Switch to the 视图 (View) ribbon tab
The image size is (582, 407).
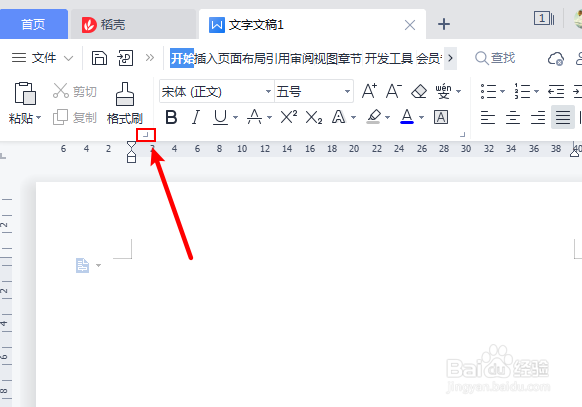(326, 58)
